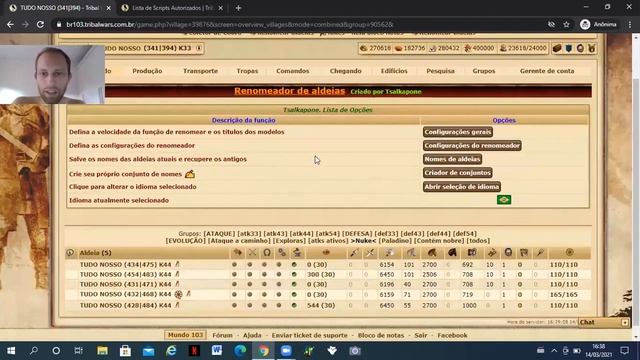Click the Configurações gerais button

pyautogui.click(x=458, y=132)
